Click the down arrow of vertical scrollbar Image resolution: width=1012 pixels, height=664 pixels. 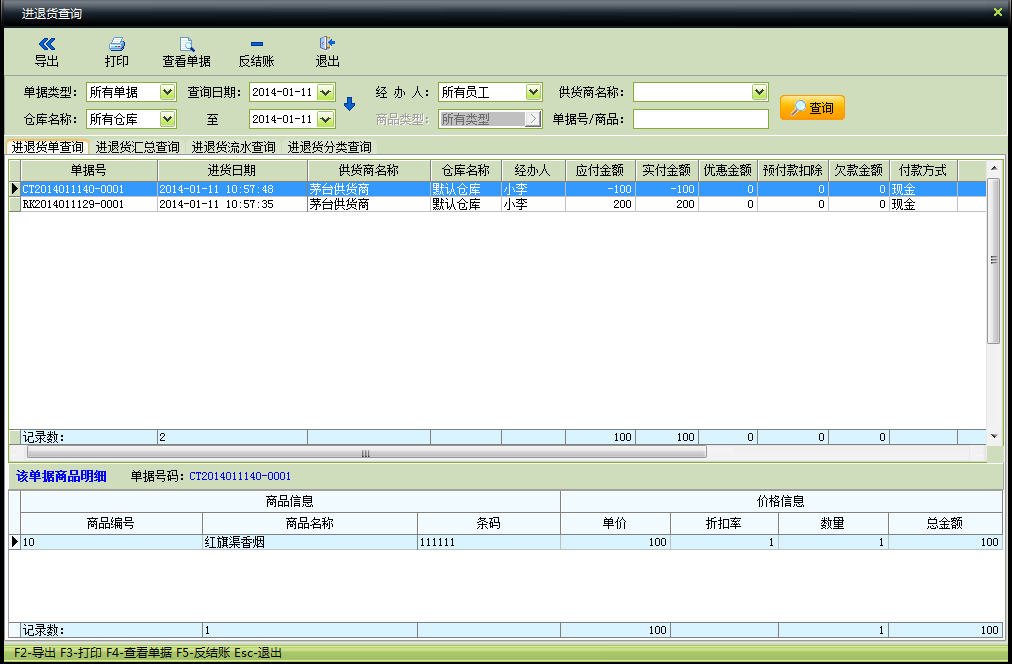[x=994, y=437]
